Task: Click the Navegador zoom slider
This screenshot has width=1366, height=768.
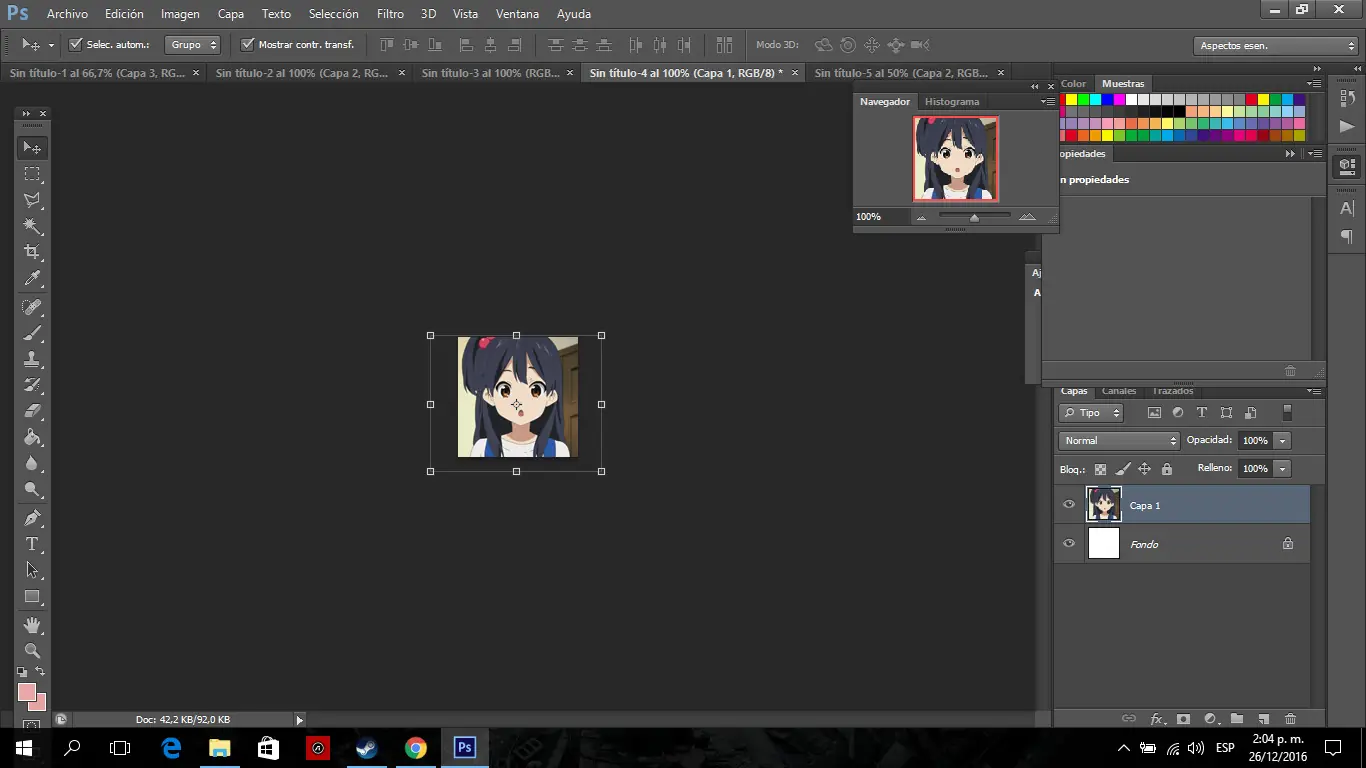Action: point(974,217)
